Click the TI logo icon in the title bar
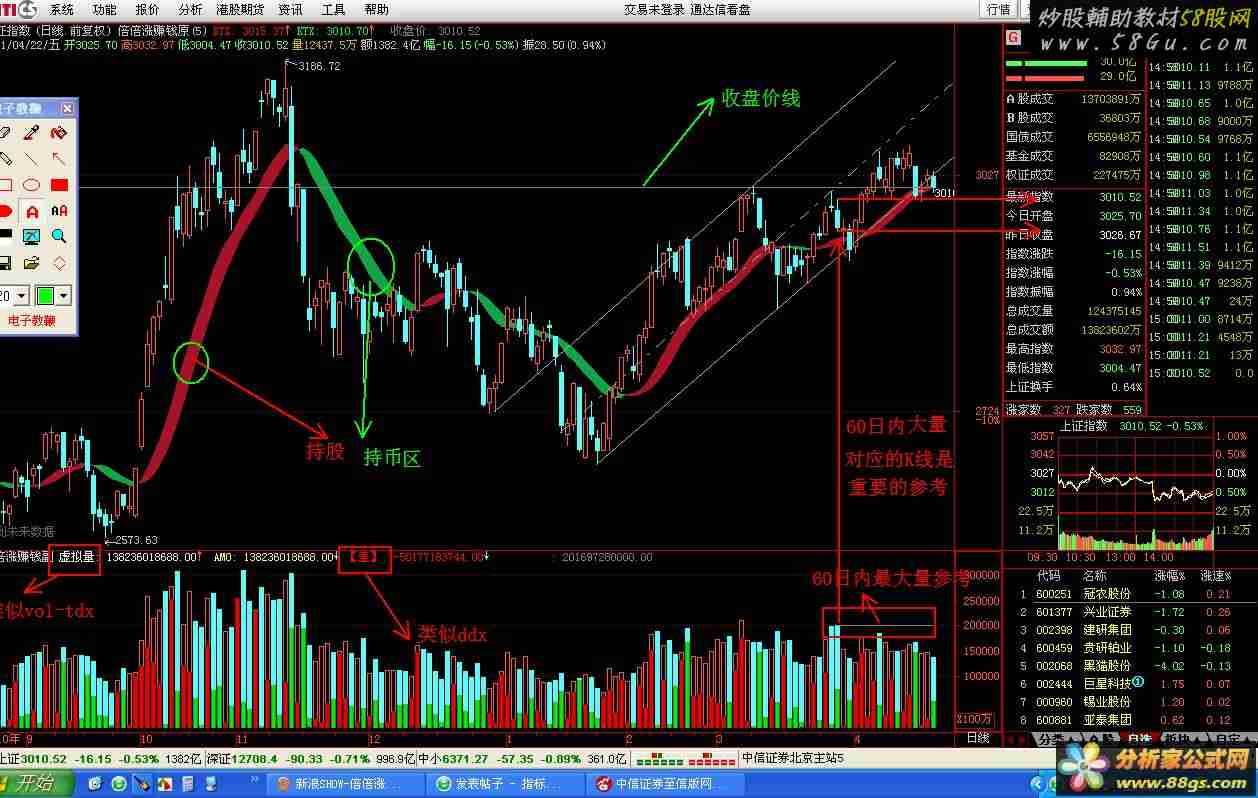 point(18,9)
